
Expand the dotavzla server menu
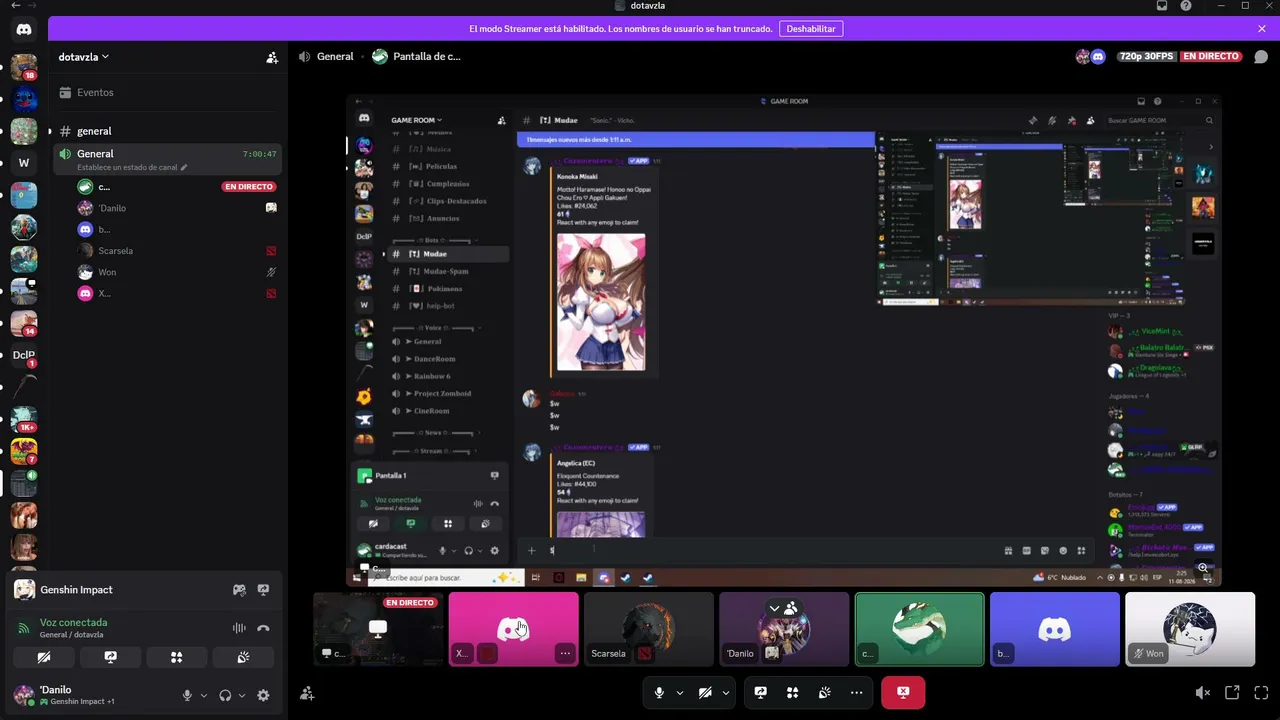click(84, 57)
